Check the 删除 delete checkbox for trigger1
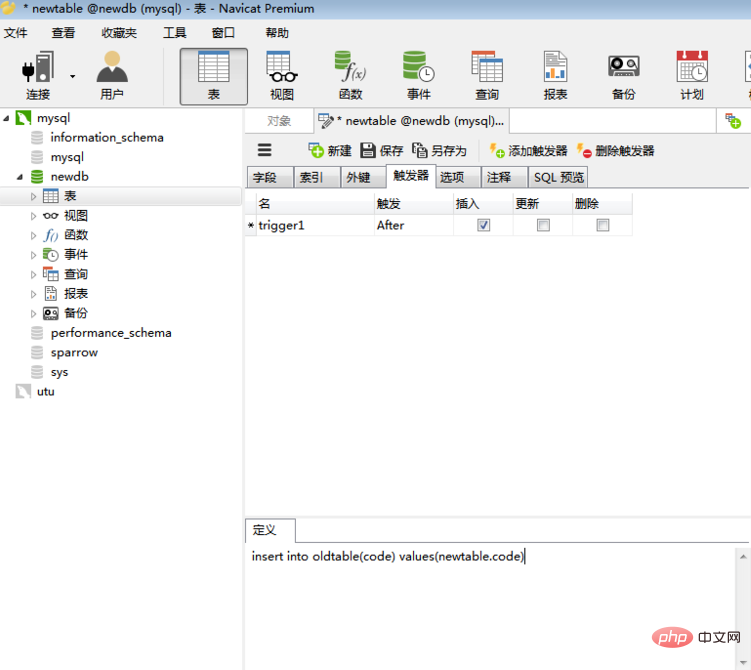 [603, 225]
